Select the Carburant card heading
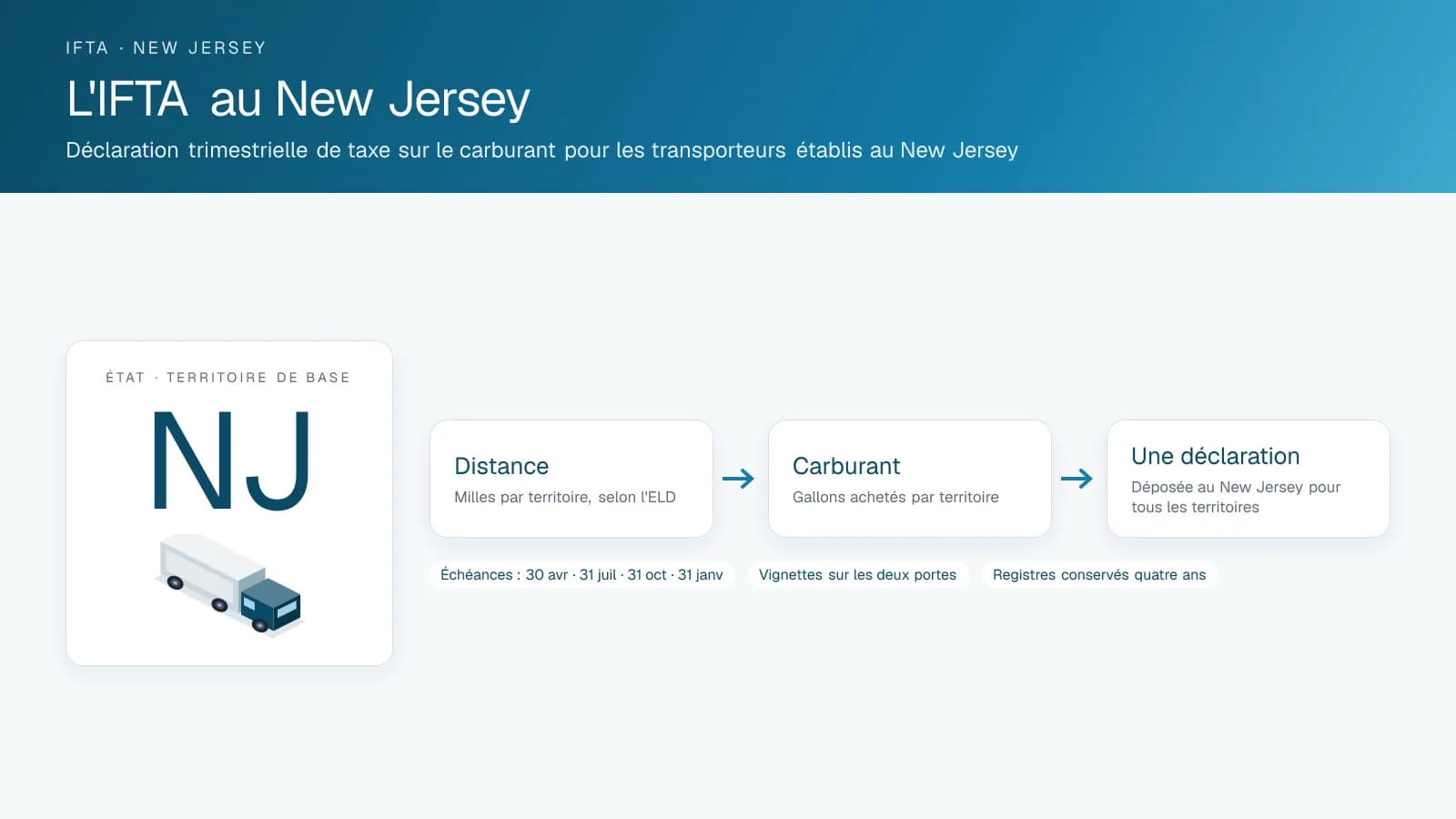The width and height of the screenshot is (1456, 819). point(846,466)
